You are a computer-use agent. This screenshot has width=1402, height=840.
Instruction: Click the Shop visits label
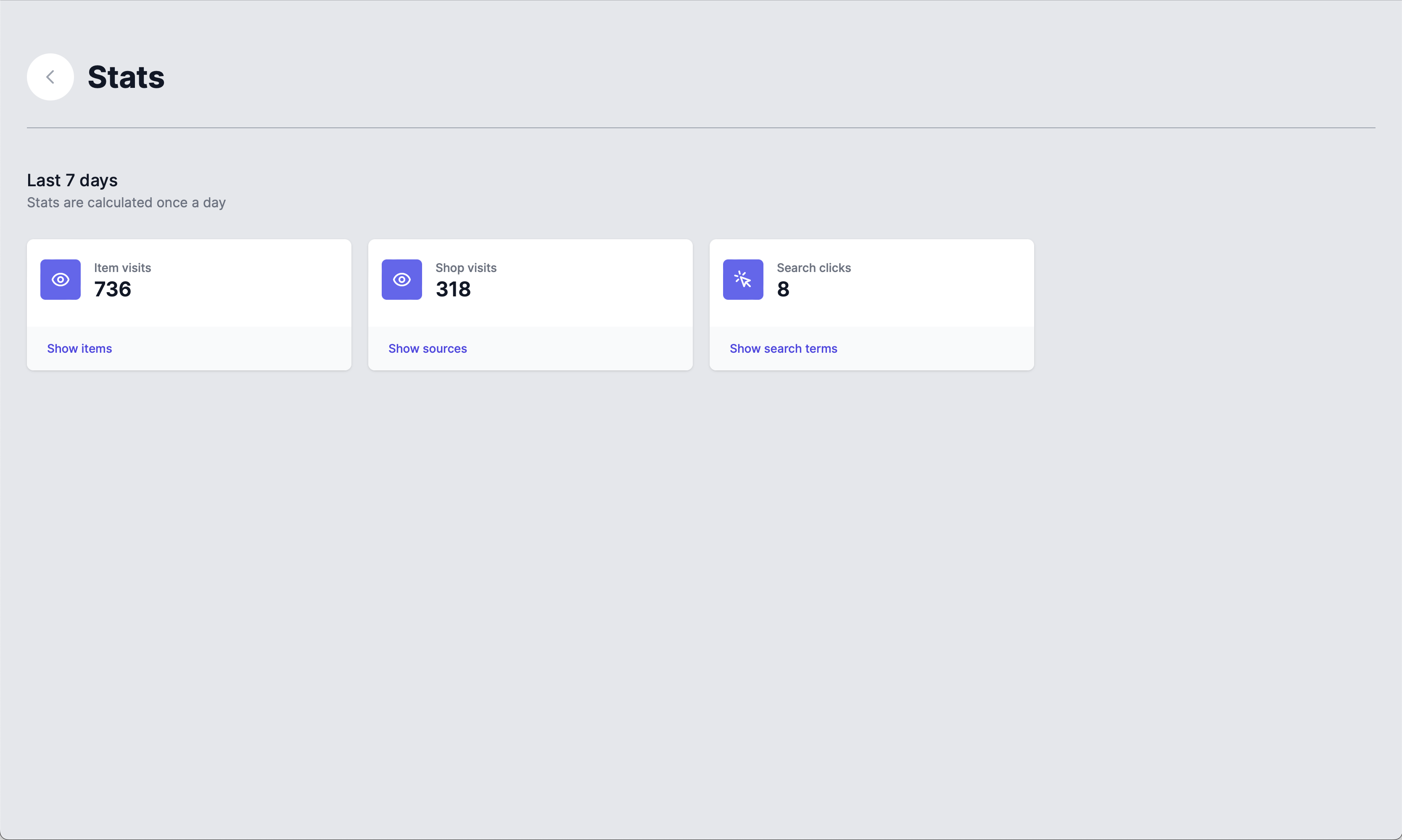coord(465,268)
